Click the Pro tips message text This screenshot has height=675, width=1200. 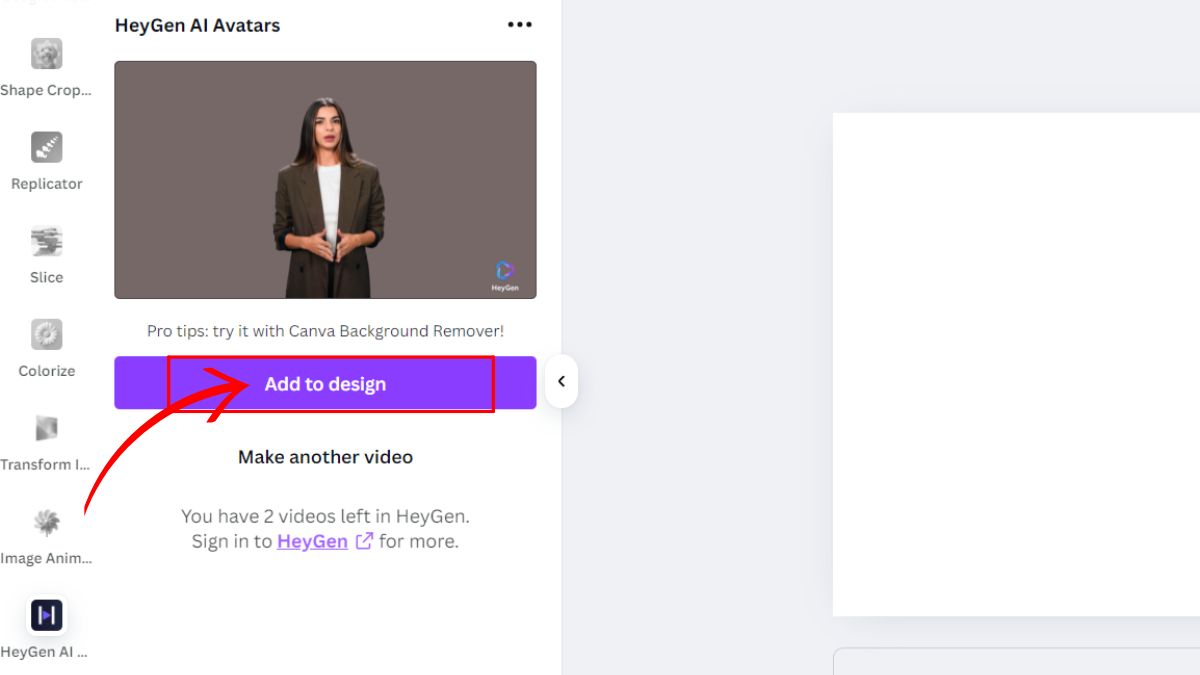point(325,330)
